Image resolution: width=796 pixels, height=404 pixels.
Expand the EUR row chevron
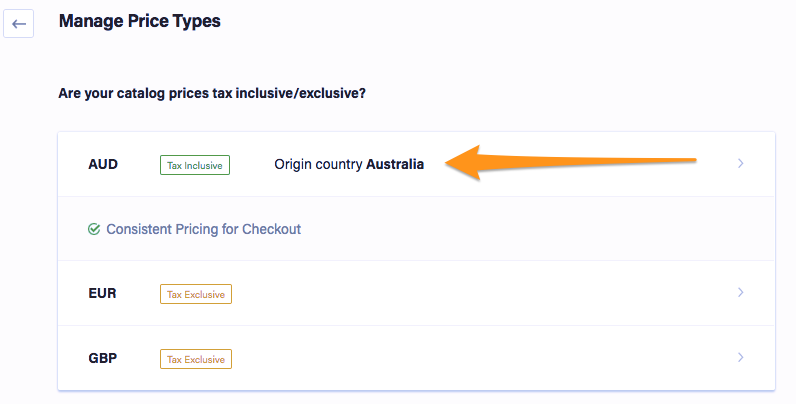tap(740, 292)
